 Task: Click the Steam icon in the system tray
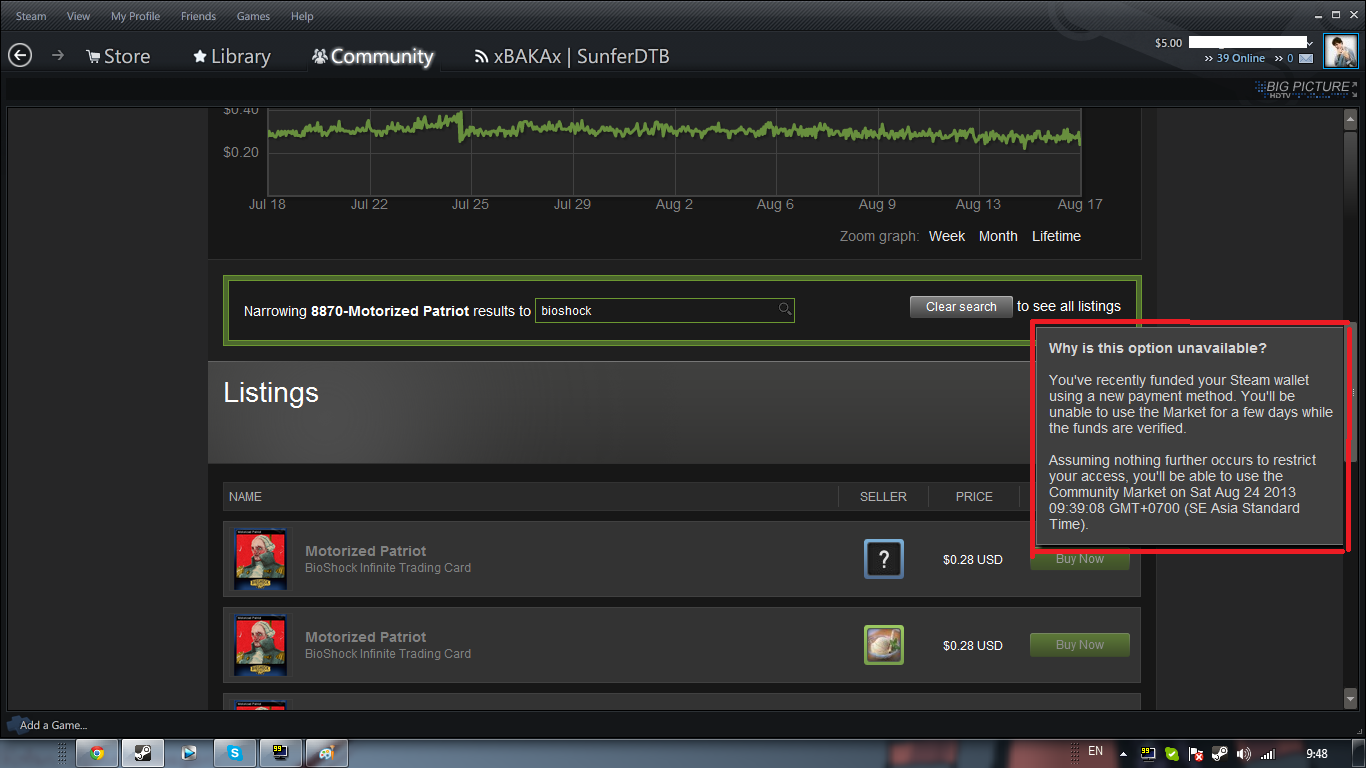(1220, 754)
